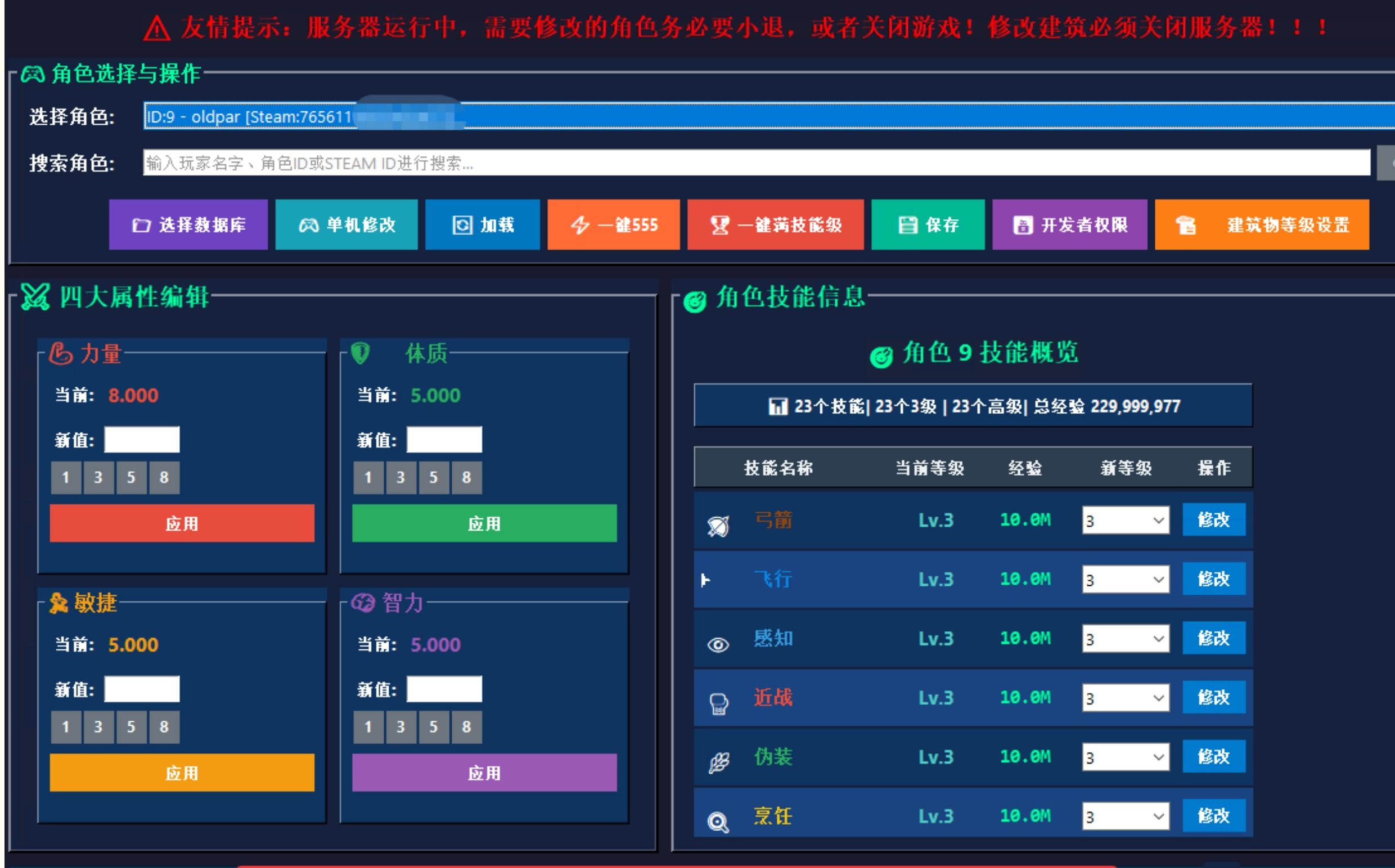Click the brain icon in 智力 header
The image size is (1395, 868).
(x=363, y=603)
